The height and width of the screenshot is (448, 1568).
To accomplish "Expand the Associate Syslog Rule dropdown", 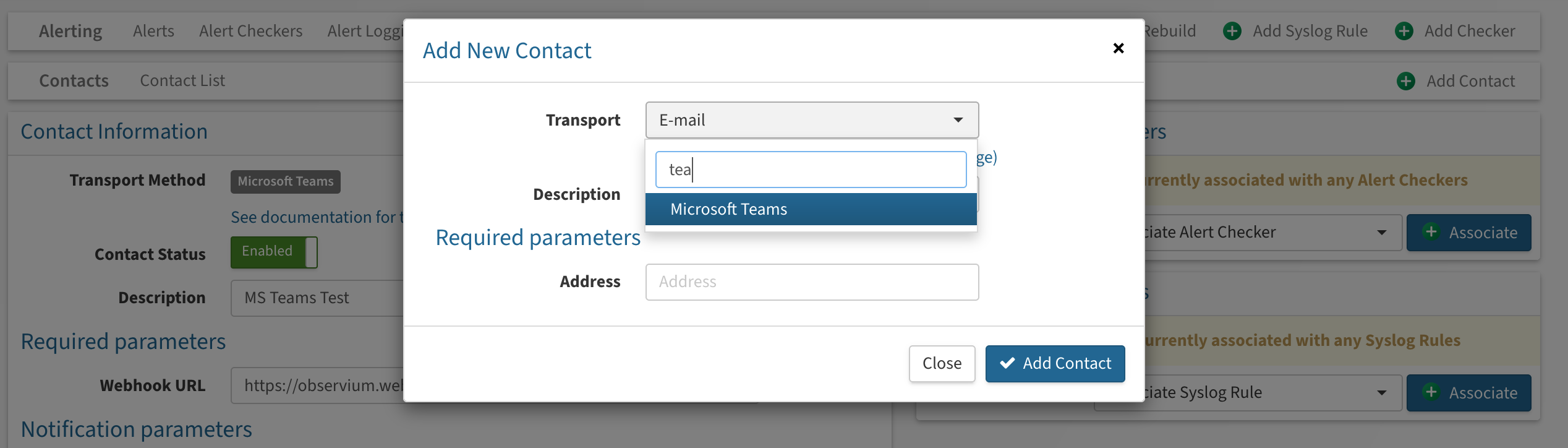I will pyautogui.click(x=1268, y=392).
